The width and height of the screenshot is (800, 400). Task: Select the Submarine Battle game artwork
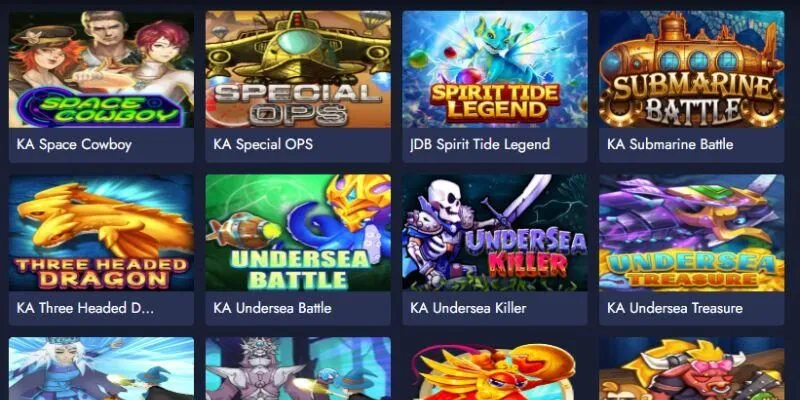click(x=692, y=69)
